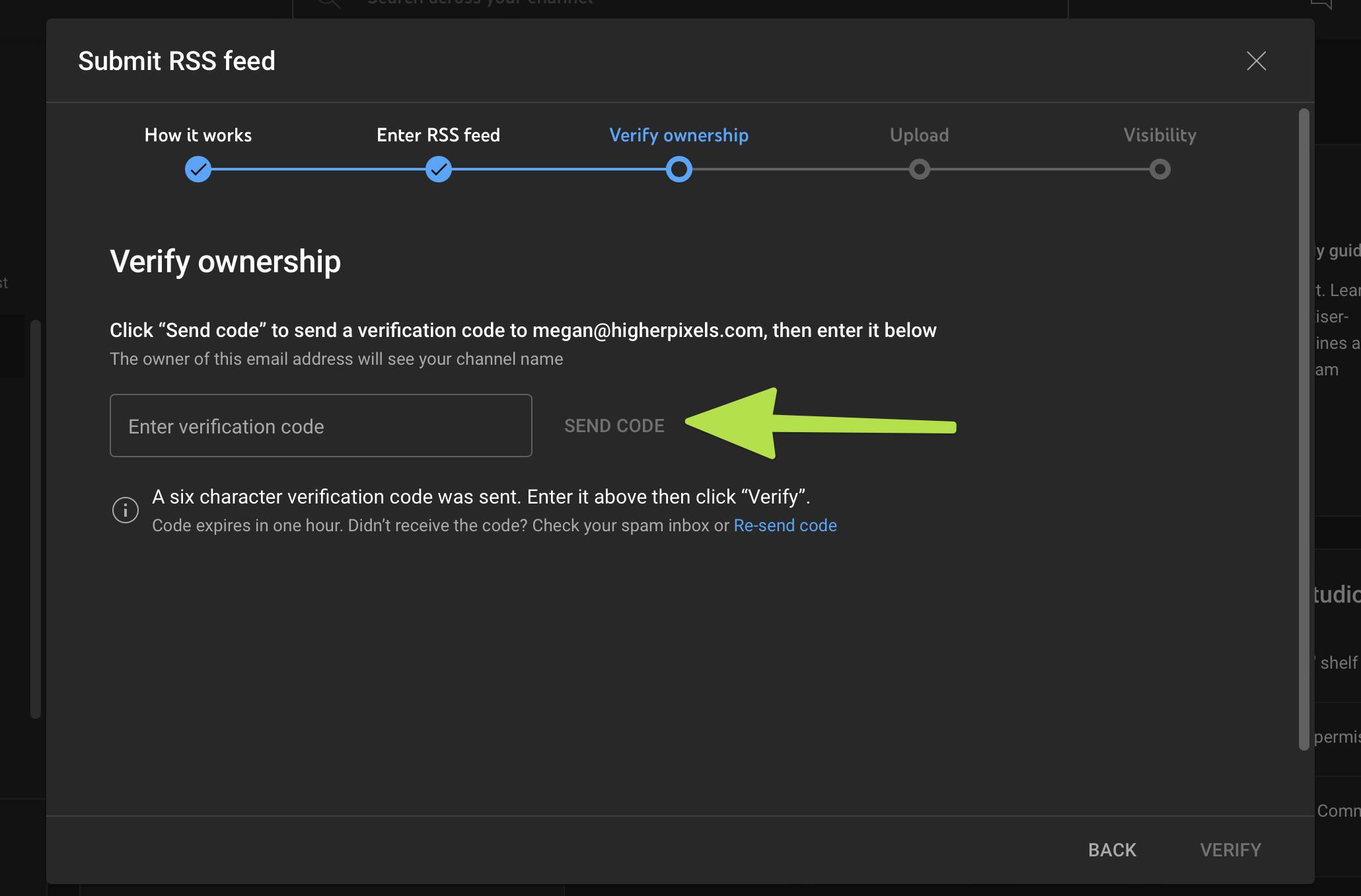Select the Verify ownership step label
The width and height of the screenshot is (1361, 896).
click(x=679, y=135)
